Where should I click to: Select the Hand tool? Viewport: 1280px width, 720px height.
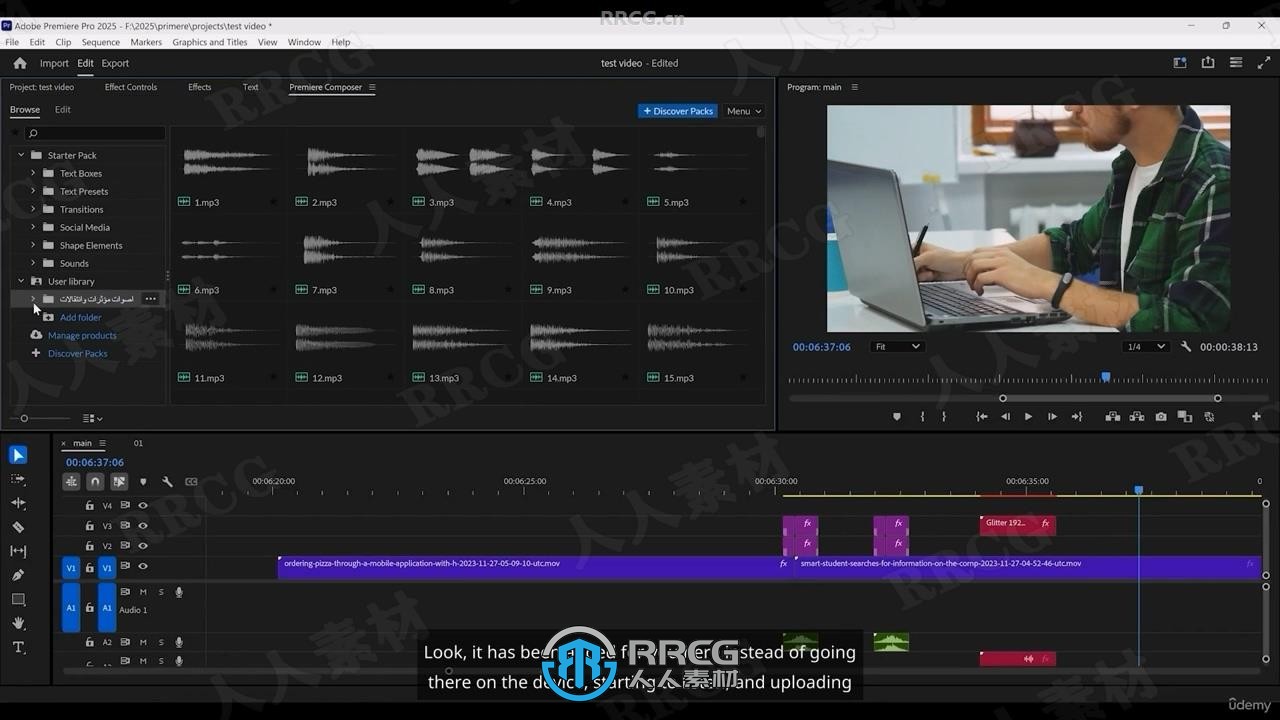(18, 623)
